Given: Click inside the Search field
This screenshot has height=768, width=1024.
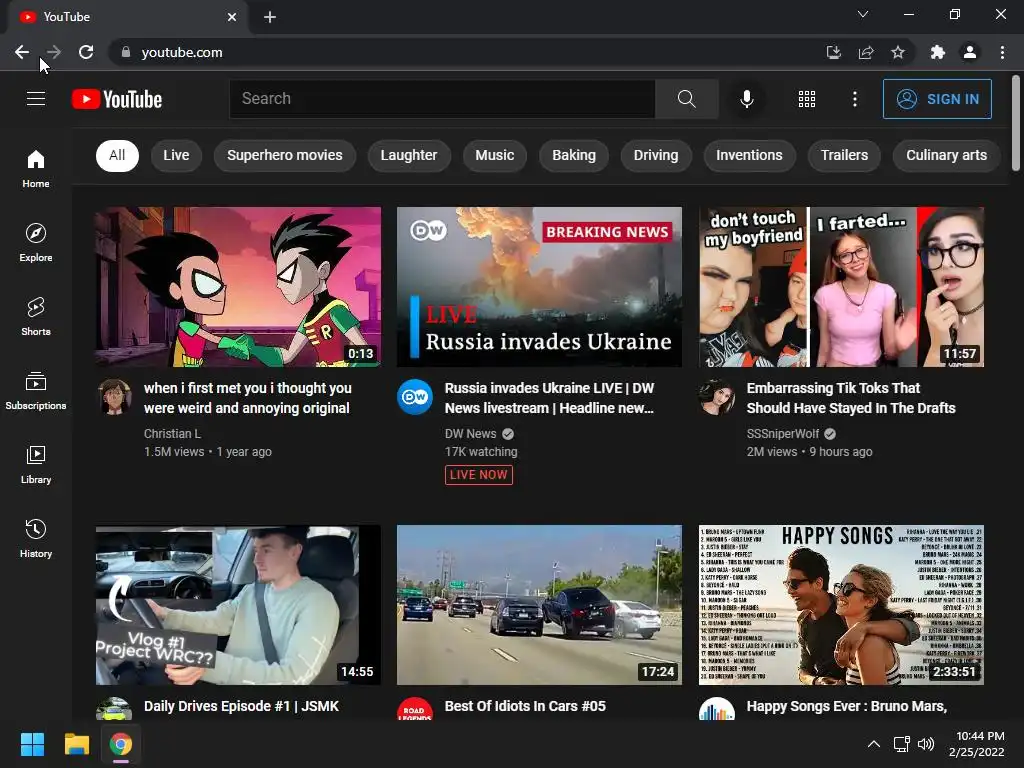Looking at the screenshot, I should pyautogui.click(x=442, y=99).
